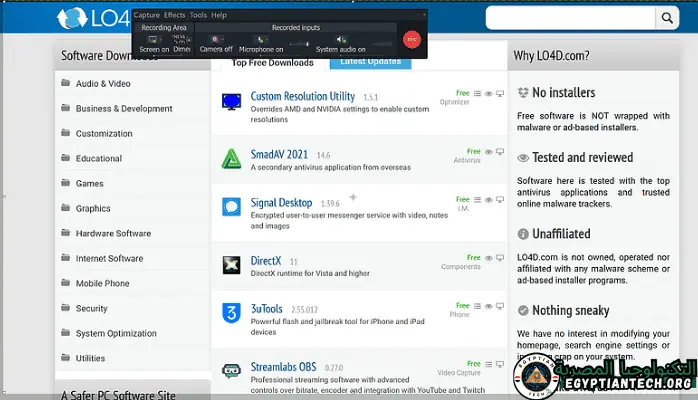Click the list icon for 3uTools
Image resolution: width=698 pixels, height=400 pixels.
477,306
